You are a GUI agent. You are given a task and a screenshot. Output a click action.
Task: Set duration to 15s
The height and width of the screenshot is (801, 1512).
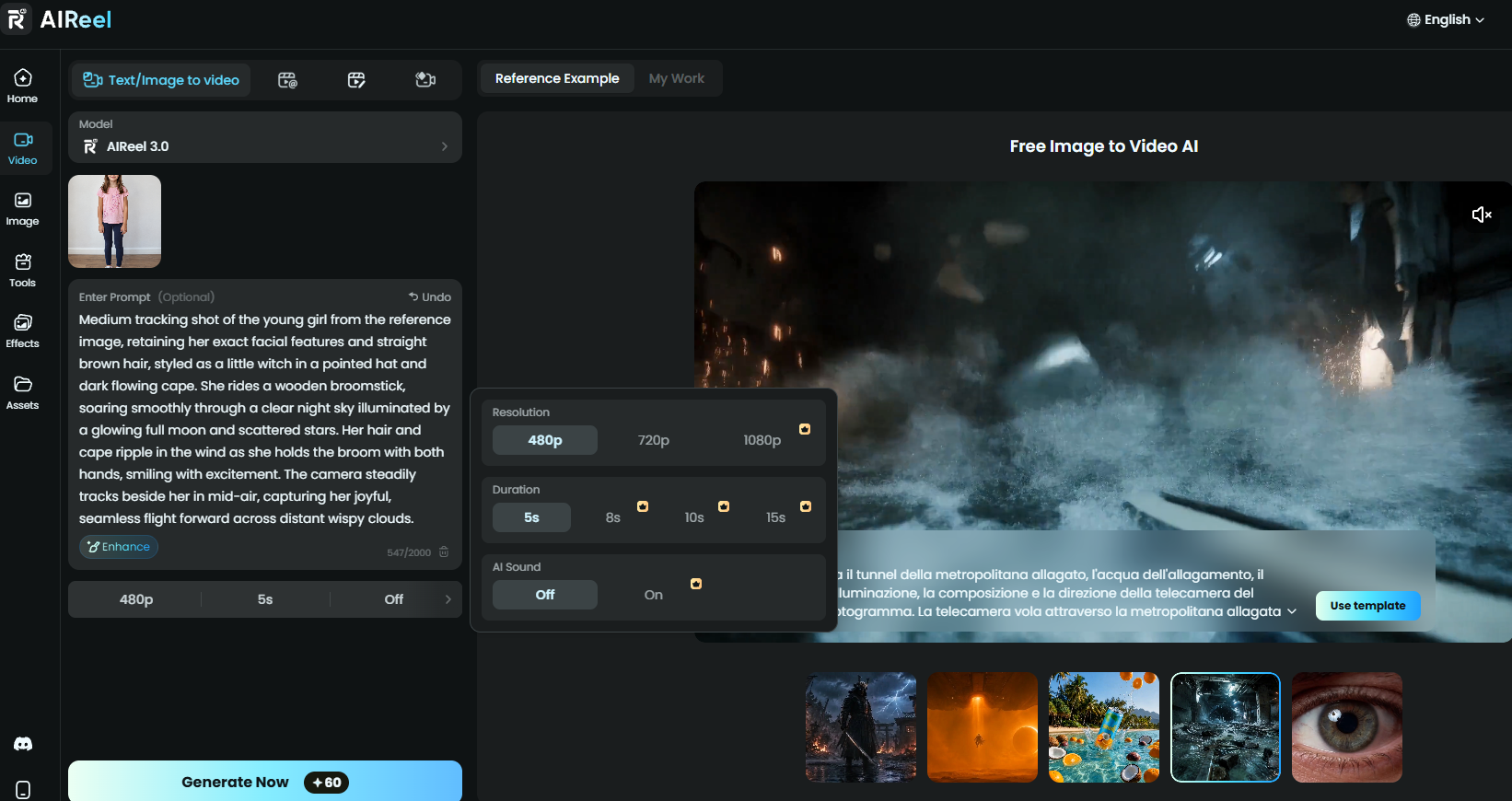point(776,517)
